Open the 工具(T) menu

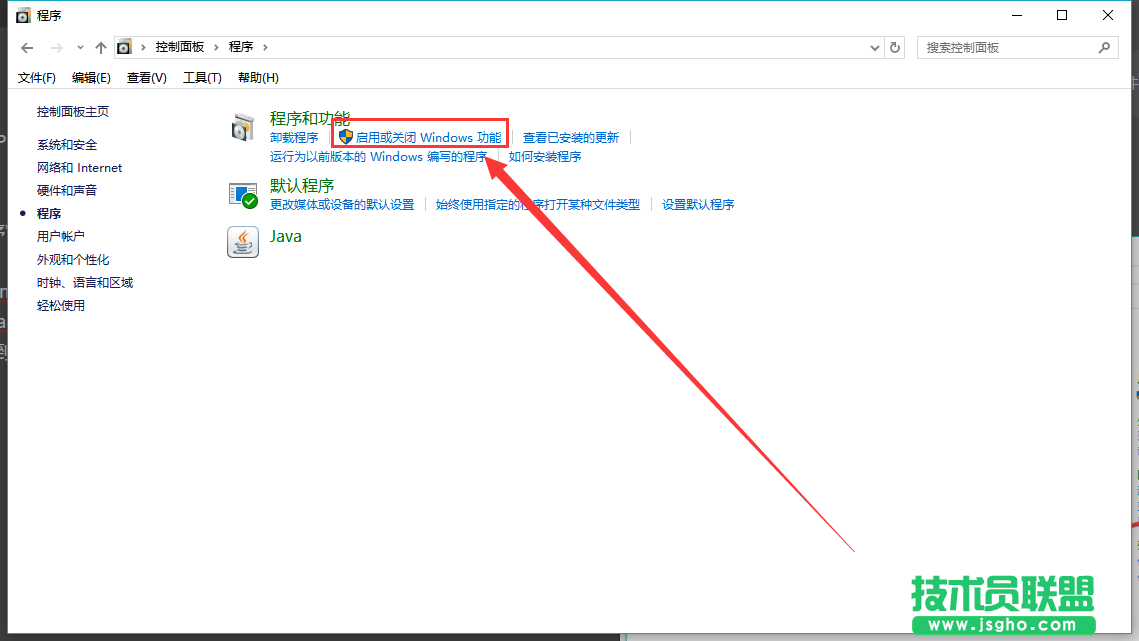202,77
